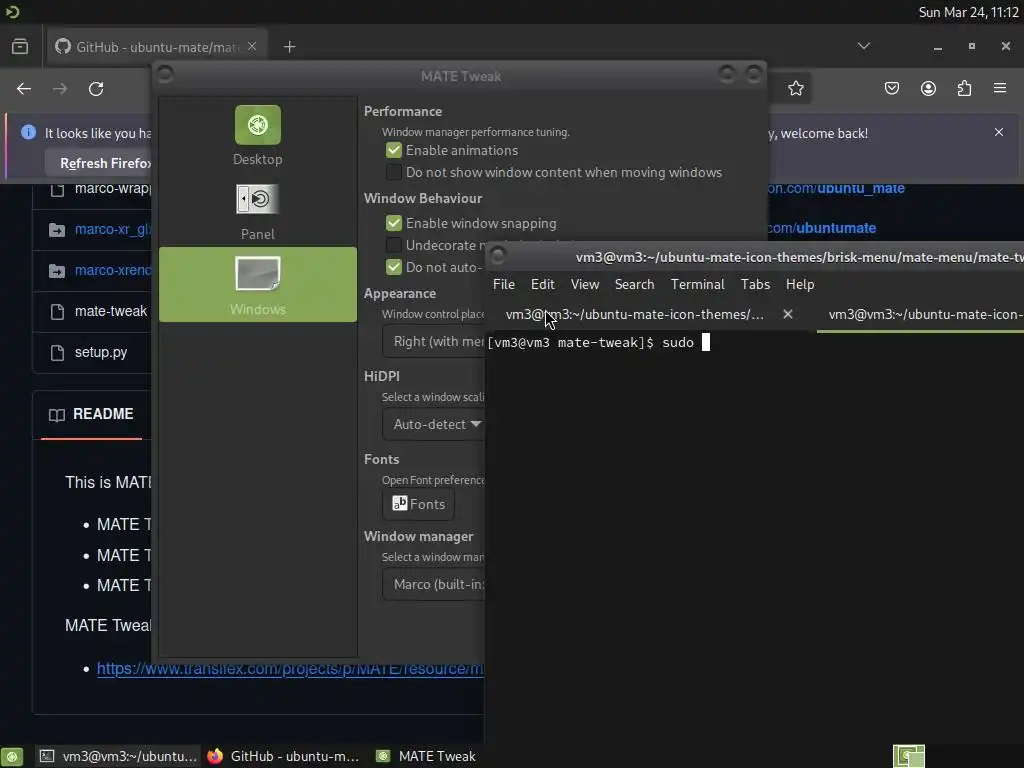Open a new Firefox tab
Screen dimensions: 1024x768
tap(290, 47)
